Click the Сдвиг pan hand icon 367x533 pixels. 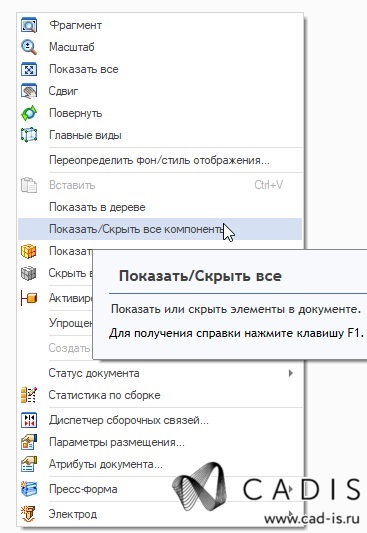(29, 91)
